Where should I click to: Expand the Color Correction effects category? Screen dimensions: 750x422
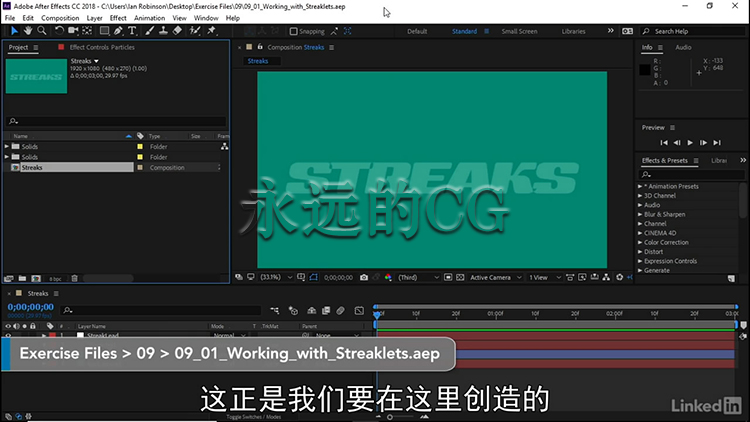tap(640, 242)
